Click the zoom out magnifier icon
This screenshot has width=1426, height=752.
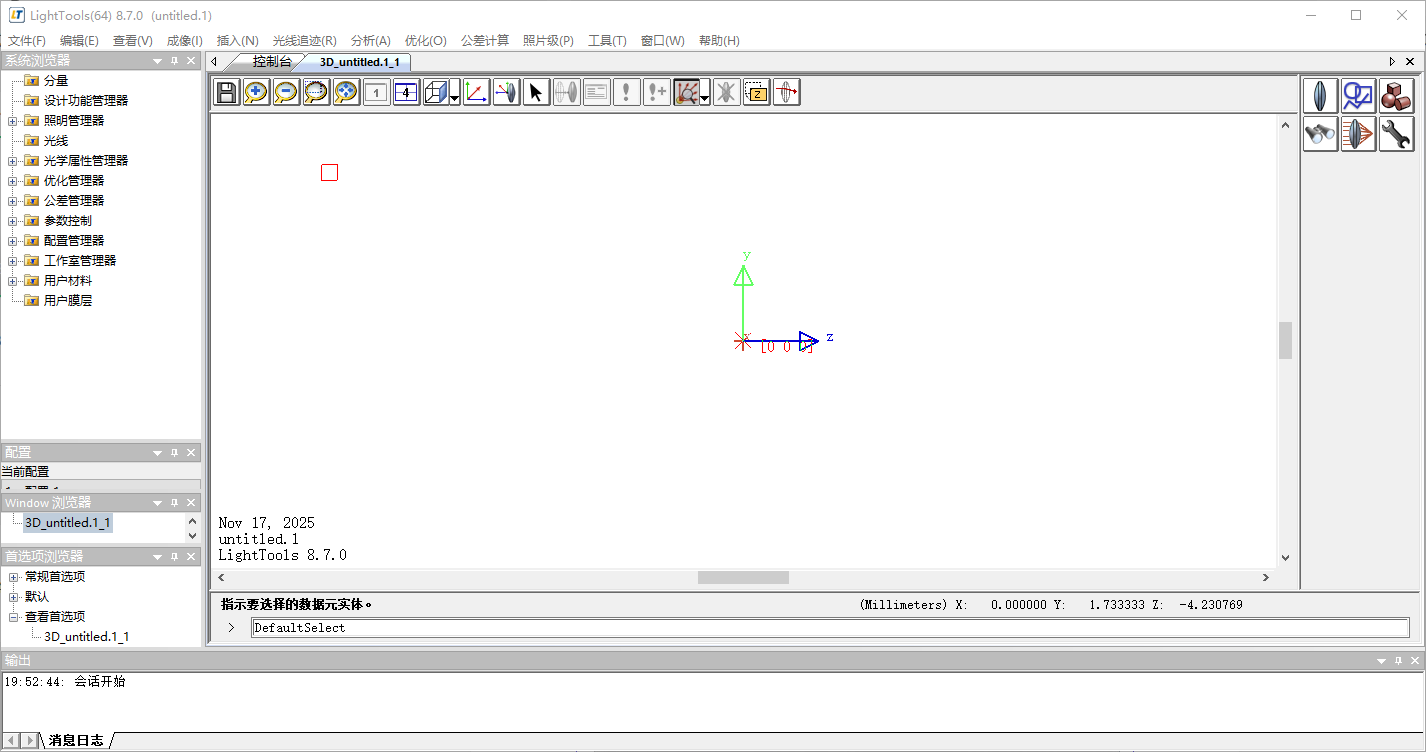tap(286, 93)
